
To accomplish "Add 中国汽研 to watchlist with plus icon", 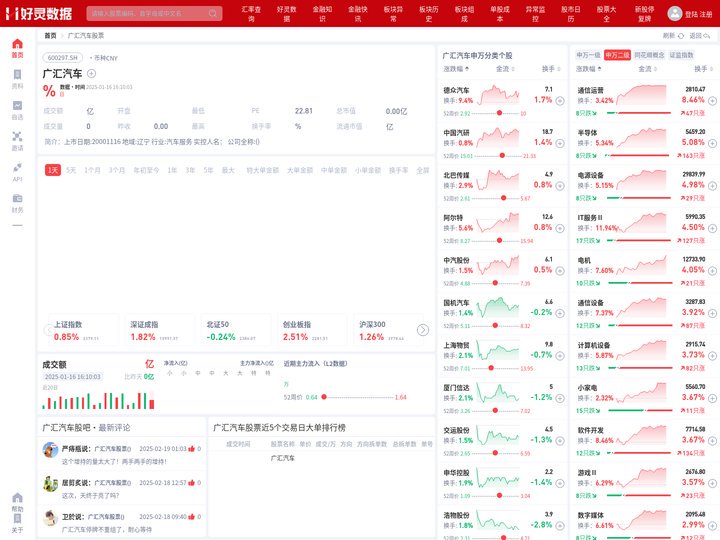I will point(560,143).
